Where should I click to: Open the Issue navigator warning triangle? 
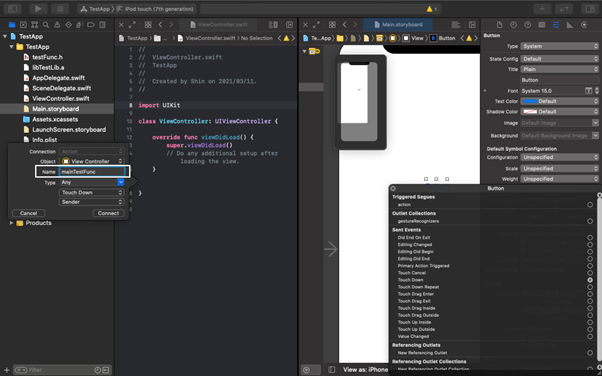[x=57, y=25]
